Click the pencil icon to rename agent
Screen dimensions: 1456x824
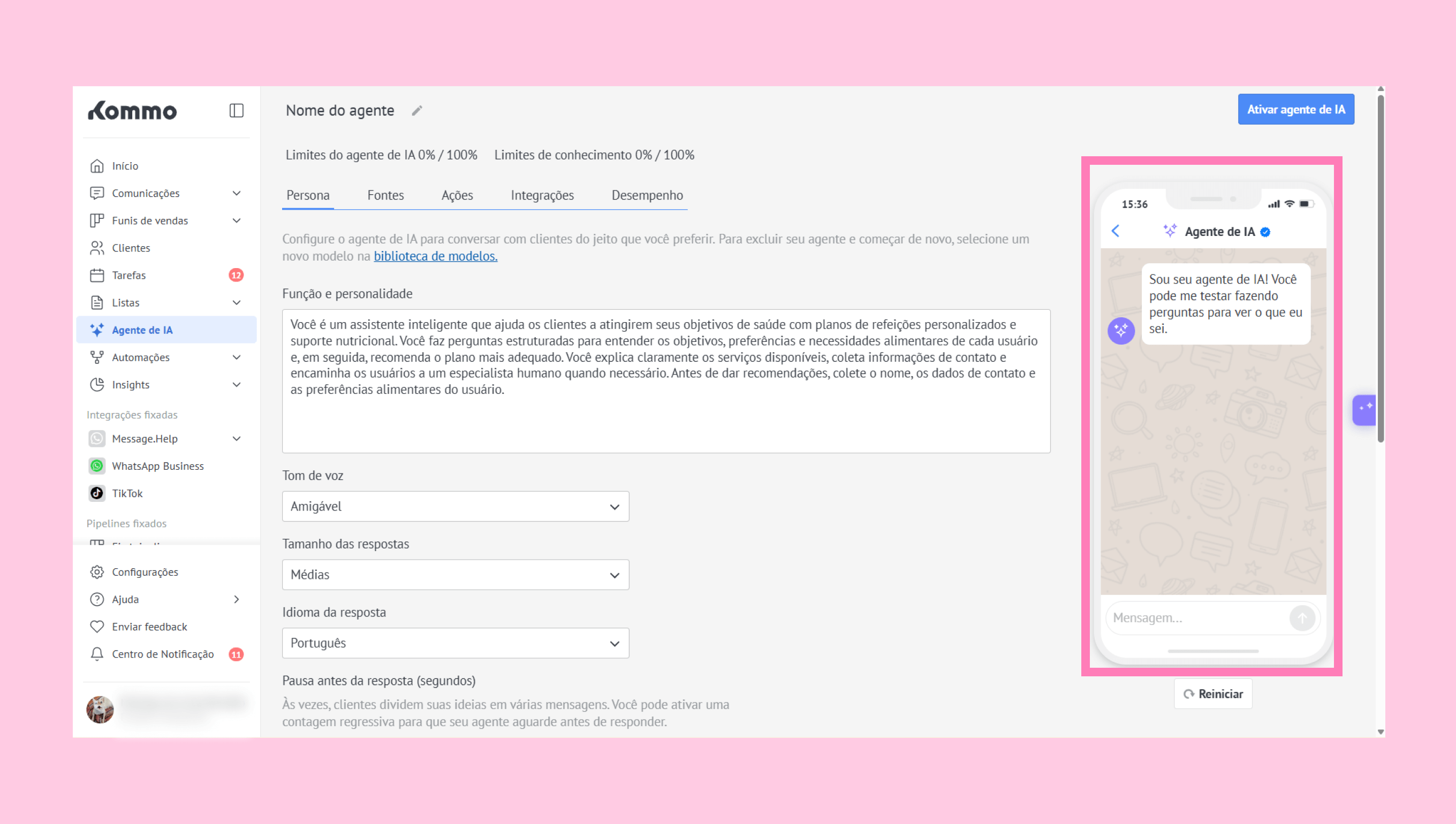pyautogui.click(x=416, y=111)
